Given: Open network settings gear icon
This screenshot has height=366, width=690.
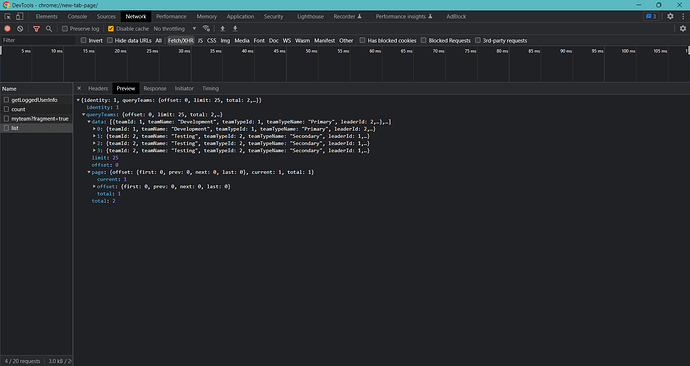Looking at the screenshot, I should coord(683,29).
